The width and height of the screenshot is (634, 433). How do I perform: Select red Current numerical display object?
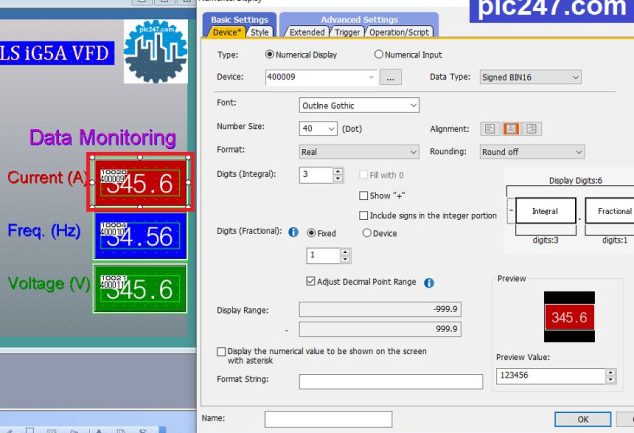point(140,182)
